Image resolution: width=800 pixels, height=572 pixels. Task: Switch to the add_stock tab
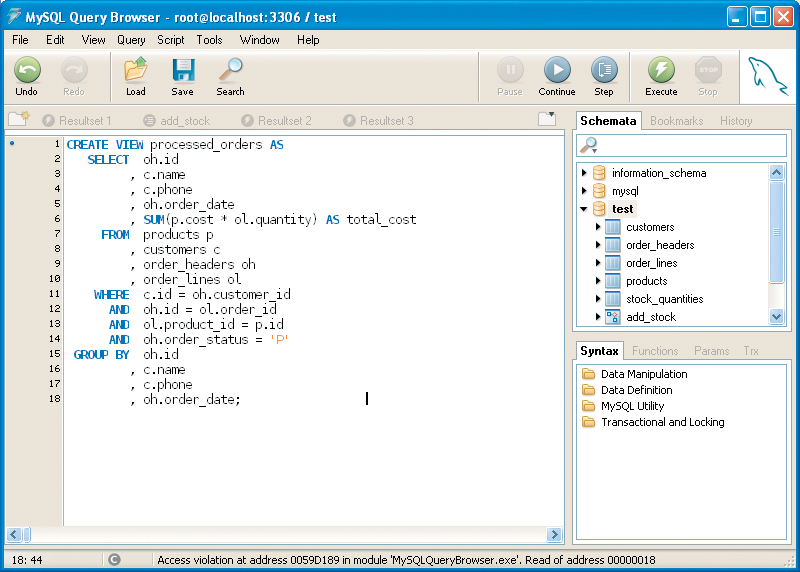[177, 120]
